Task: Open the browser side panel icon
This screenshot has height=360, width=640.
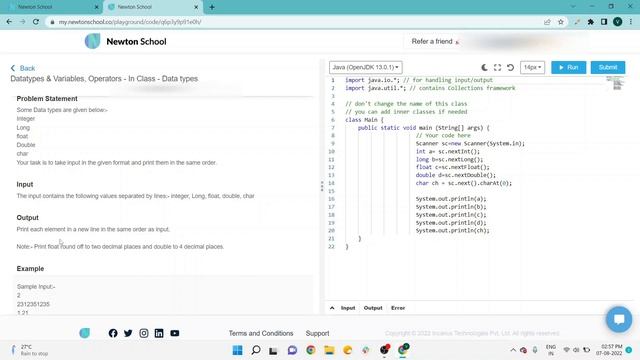Action: pos(604,22)
